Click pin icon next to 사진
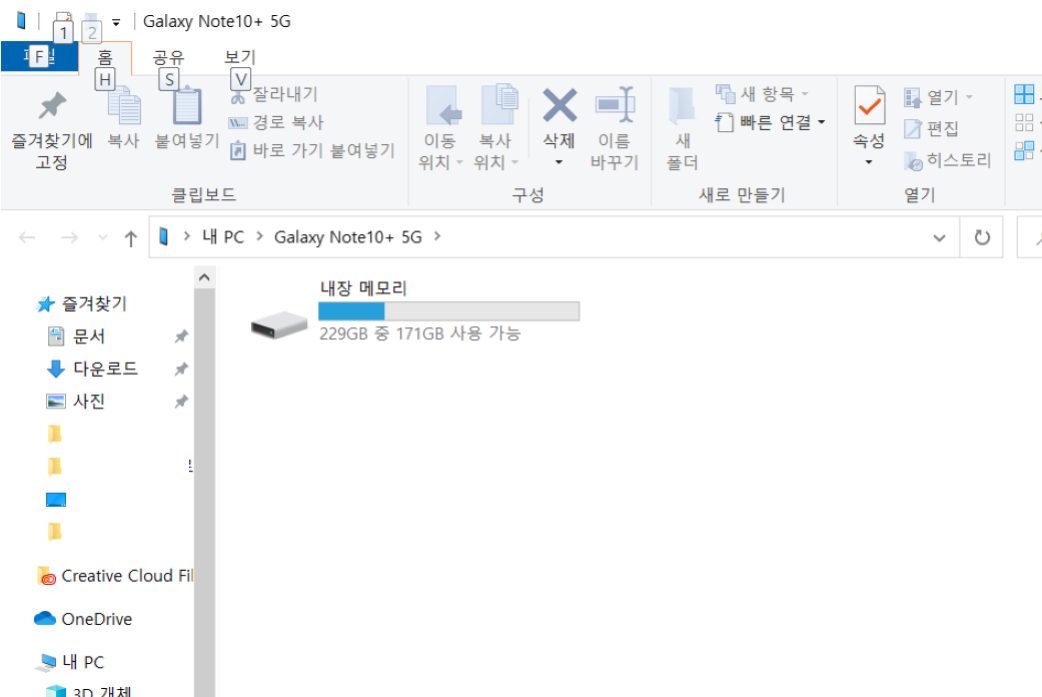Image resolution: width=1042 pixels, height=697 pixels. [x=181, y=401]
